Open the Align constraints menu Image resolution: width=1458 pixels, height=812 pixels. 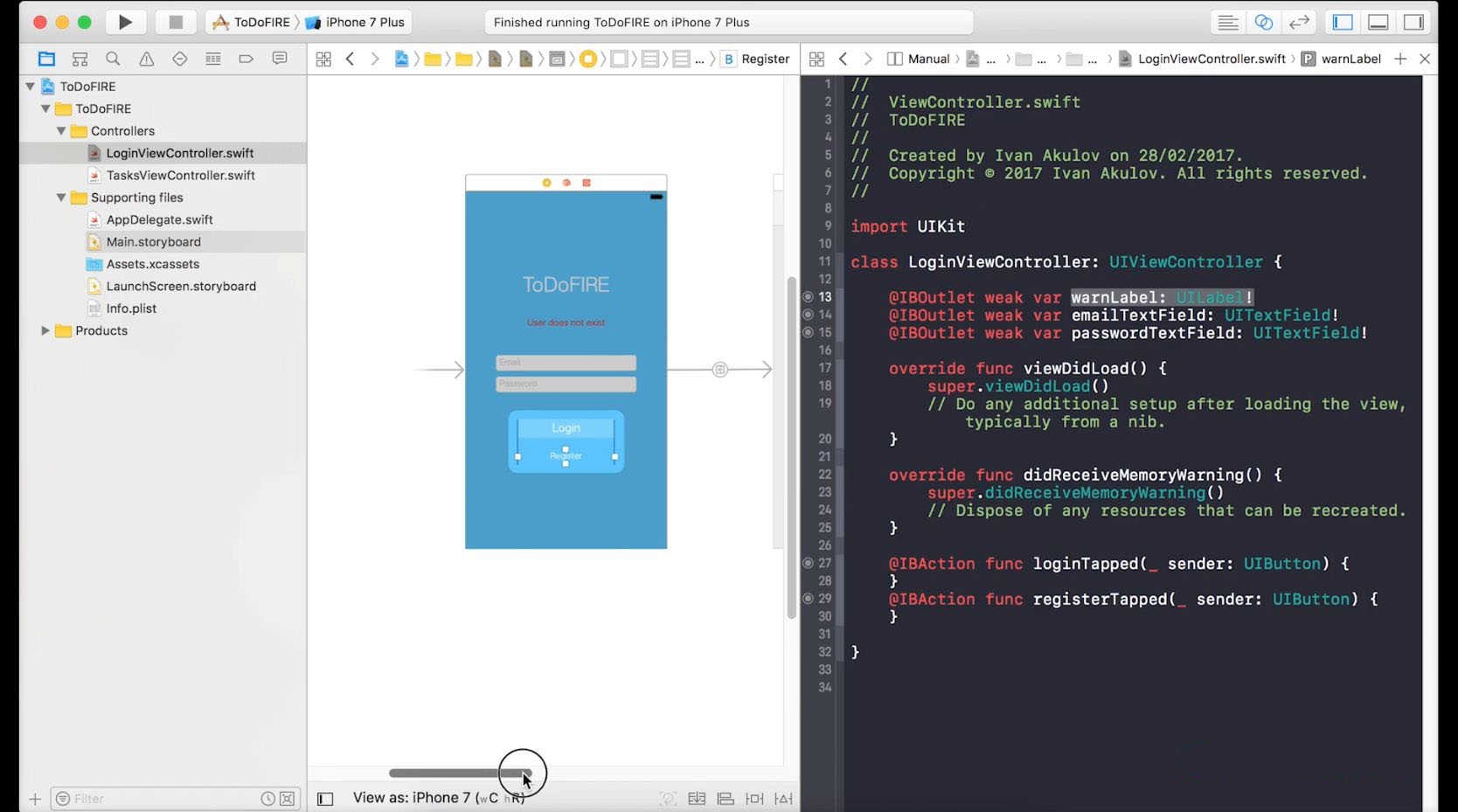[726, 799]
